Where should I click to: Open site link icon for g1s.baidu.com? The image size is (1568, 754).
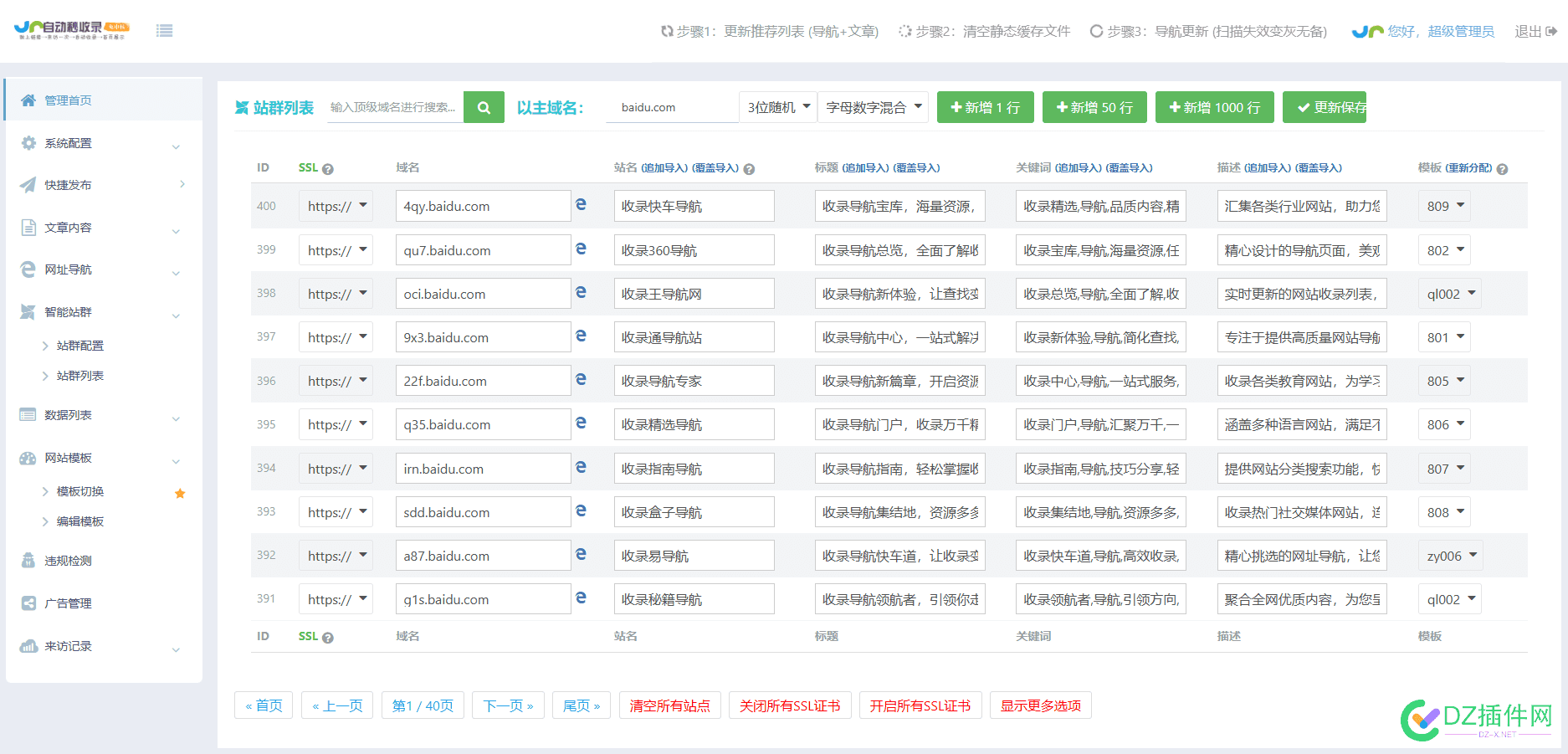pos(581,598)
